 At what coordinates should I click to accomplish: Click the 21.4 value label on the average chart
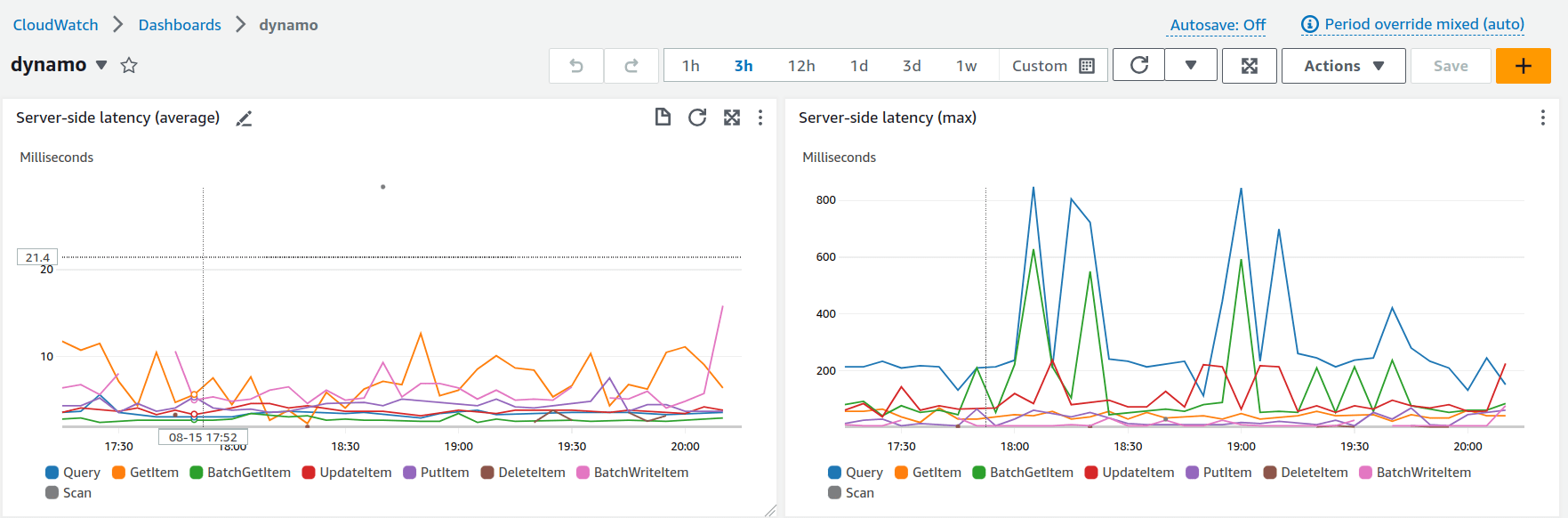(x=37, y=257)
